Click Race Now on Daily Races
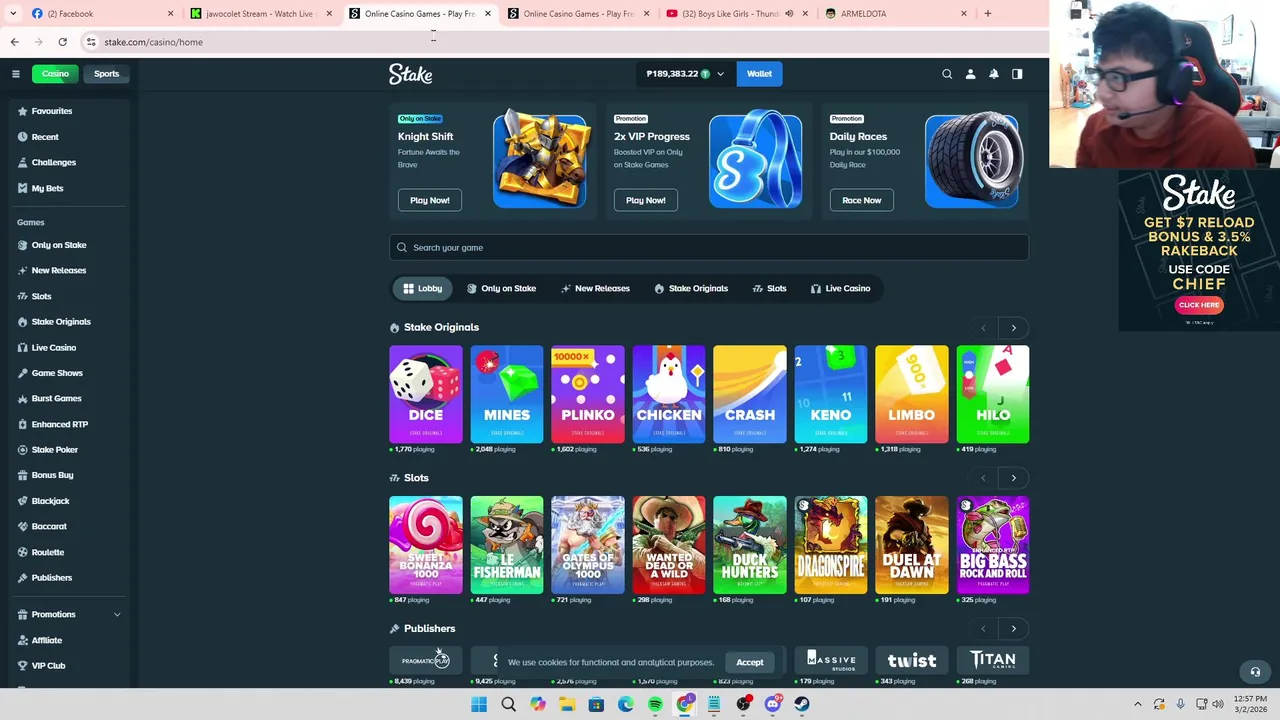This screenshot has width=1280, height=720. (862, 200)
